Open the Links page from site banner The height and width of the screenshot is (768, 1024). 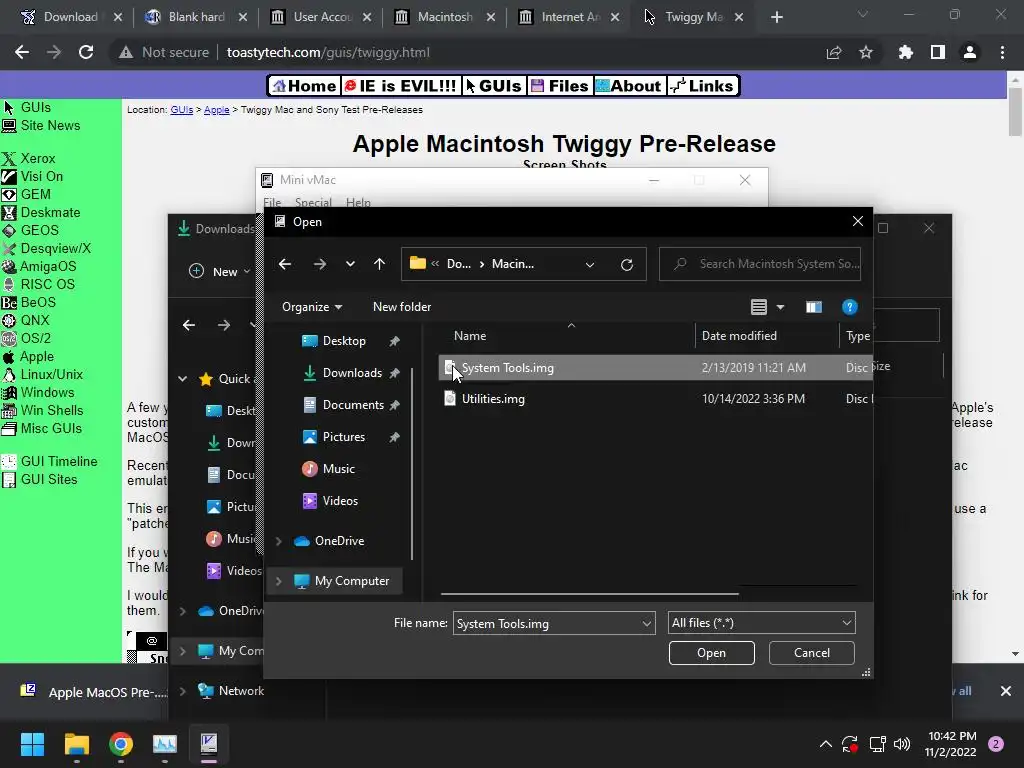703,86
